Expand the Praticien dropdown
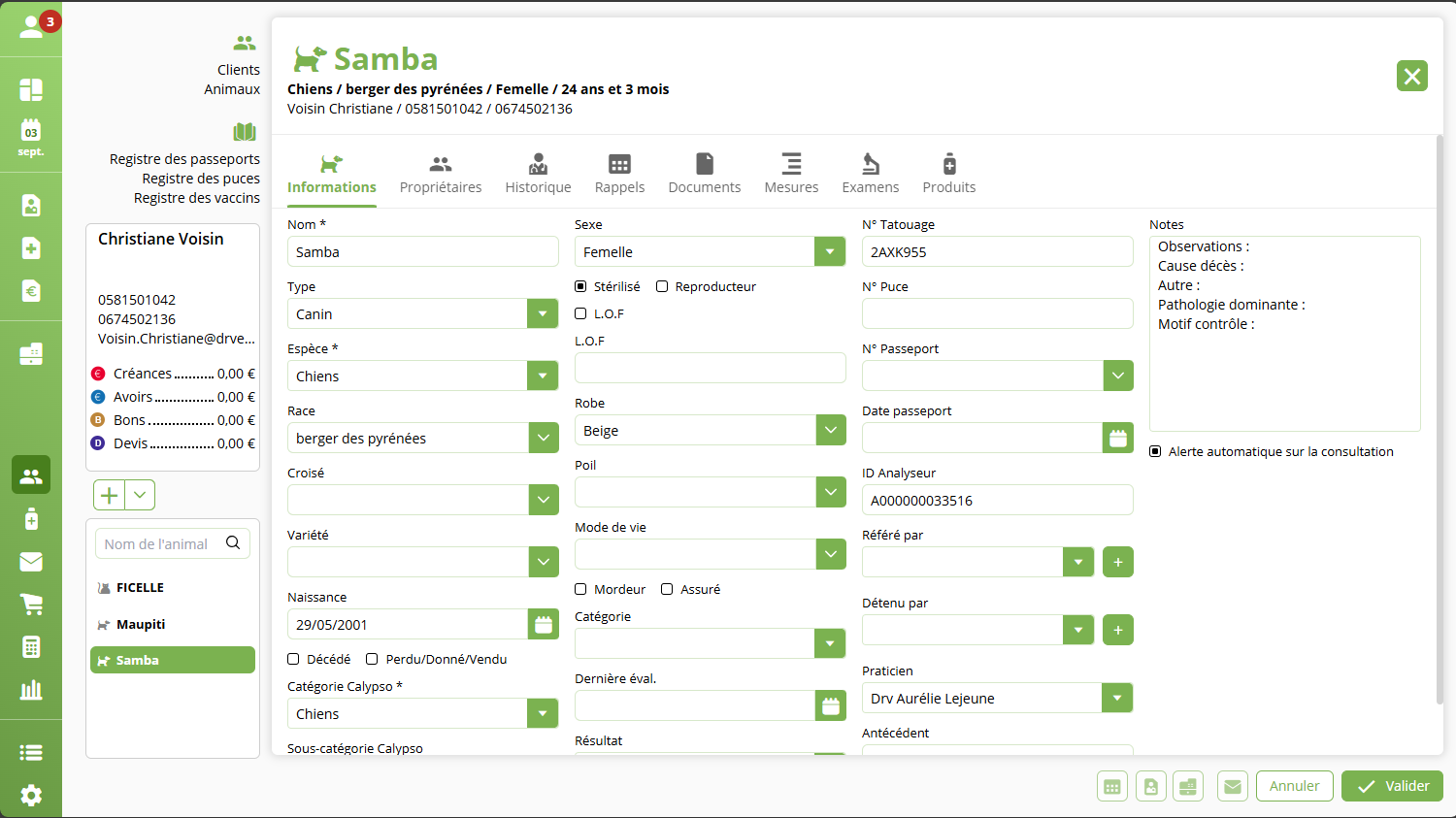The width and height of the screenshot is (1456, 818). click(1117, 699)
